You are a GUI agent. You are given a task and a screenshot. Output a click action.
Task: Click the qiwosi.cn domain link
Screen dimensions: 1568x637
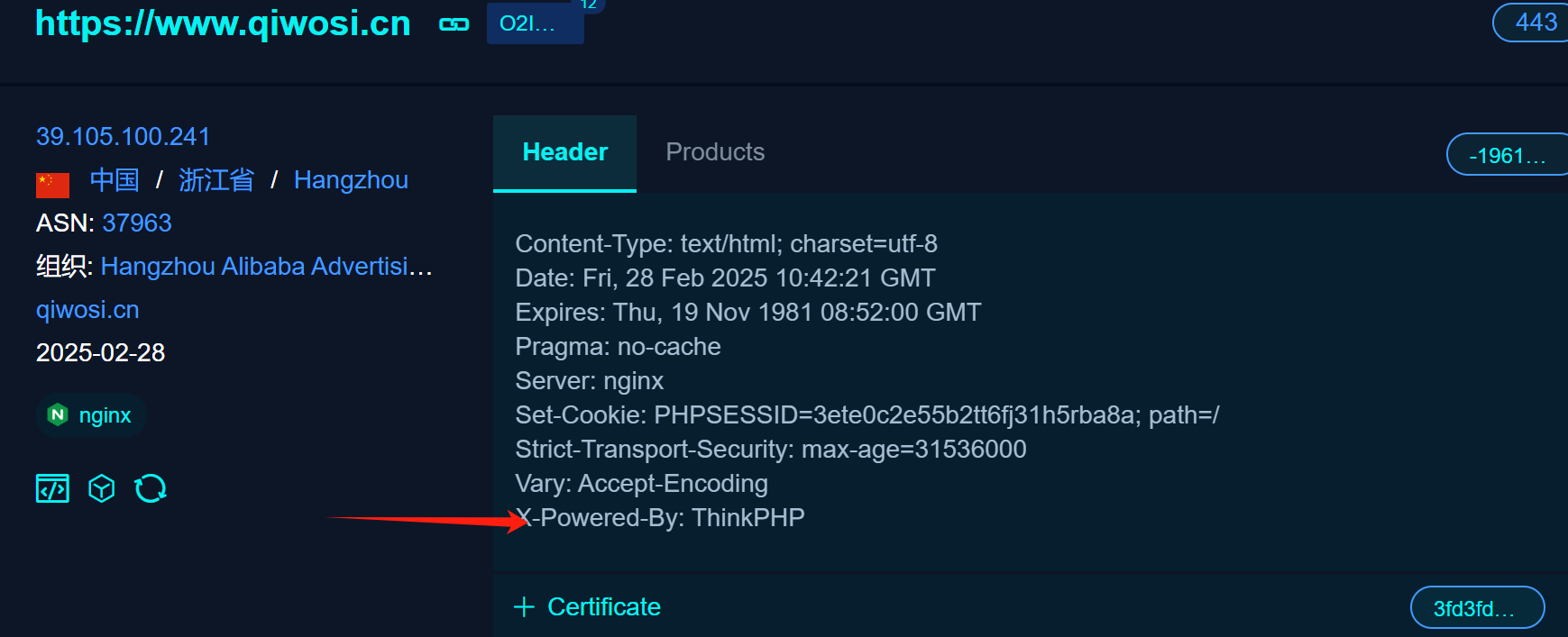click(x=87, y=310)
